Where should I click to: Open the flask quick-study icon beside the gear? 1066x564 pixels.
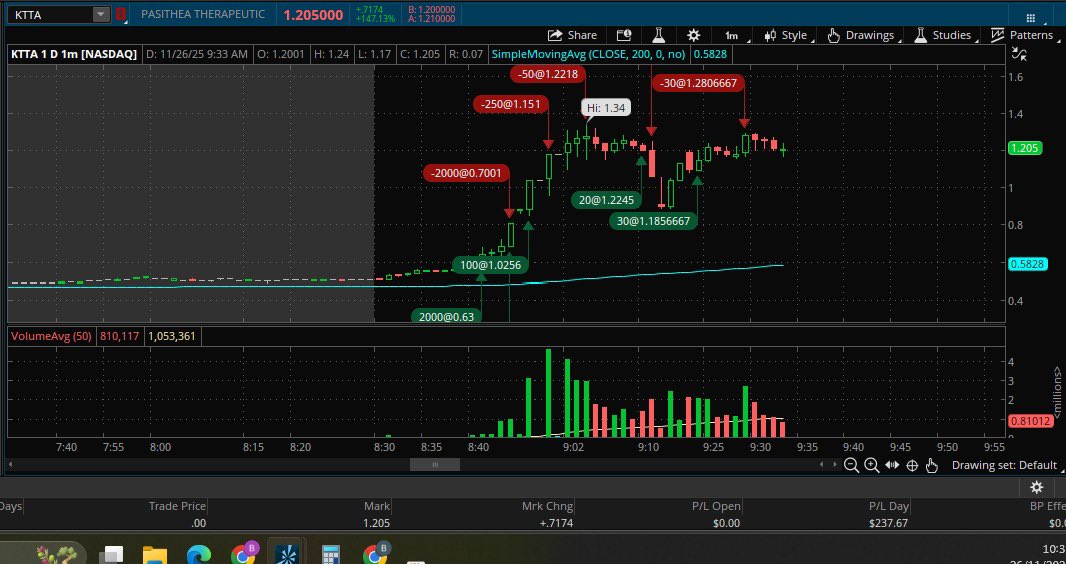click(658, 35)
